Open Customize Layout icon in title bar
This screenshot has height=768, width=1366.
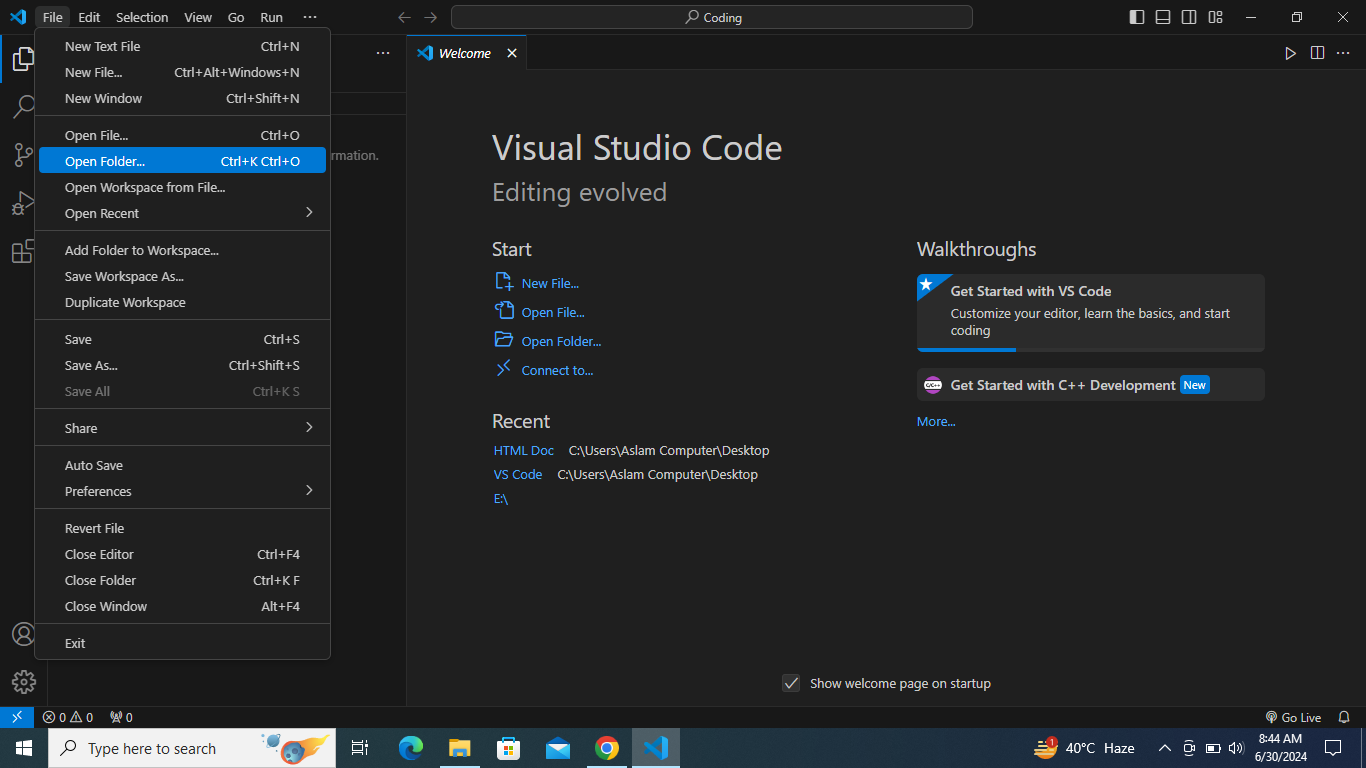1215,17
